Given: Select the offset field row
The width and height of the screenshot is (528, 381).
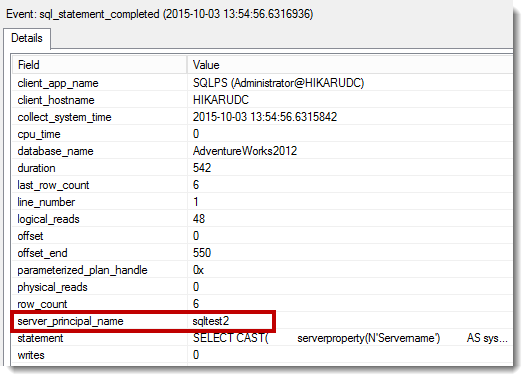Looking at the screenshot, I should tap(263, 236).
